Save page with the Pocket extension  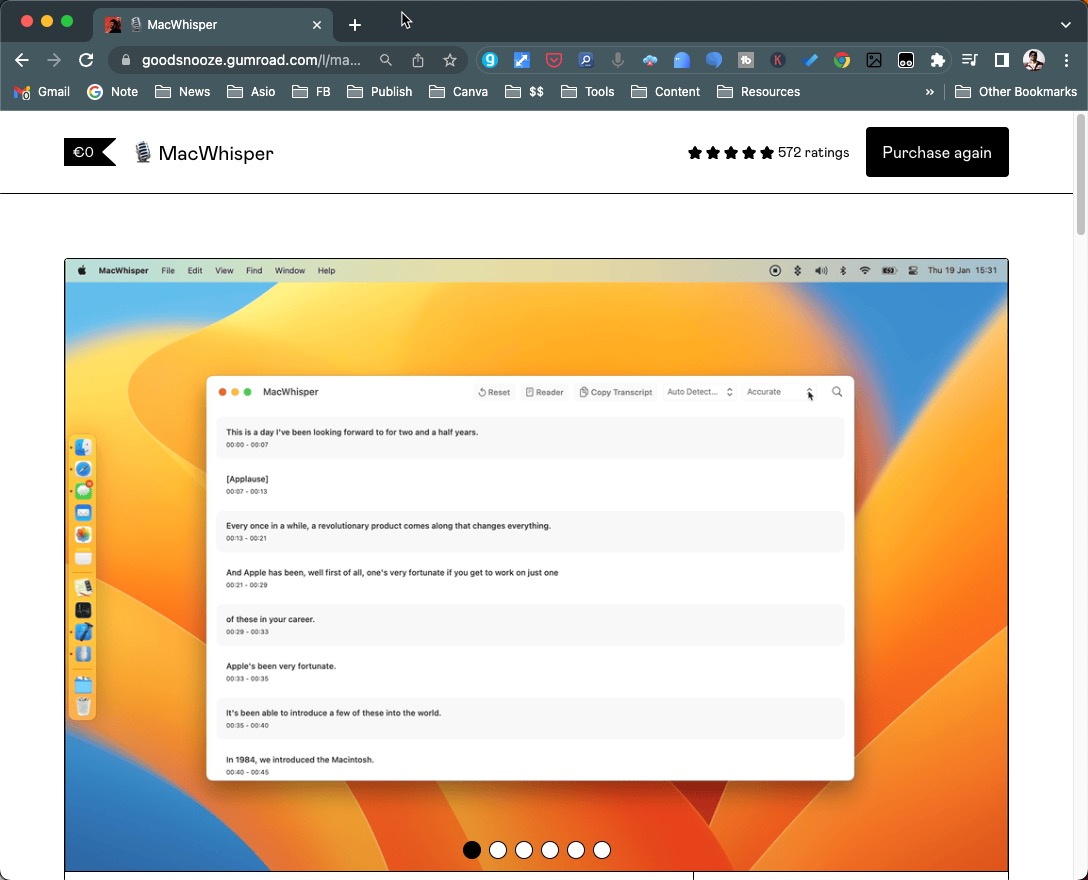pyautogui.click(x=554, y=60)
